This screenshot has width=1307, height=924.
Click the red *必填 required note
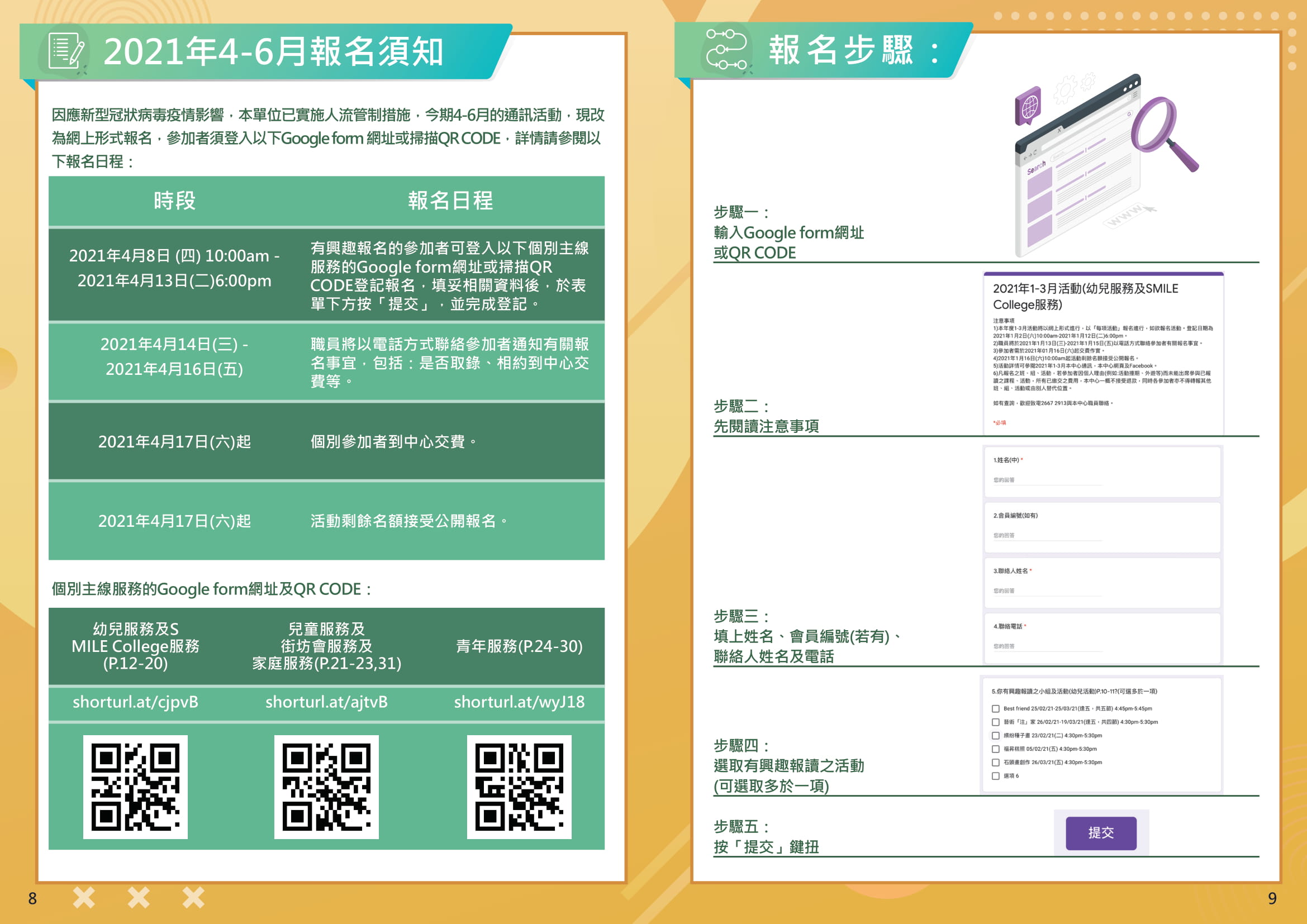click(1000, 423)
